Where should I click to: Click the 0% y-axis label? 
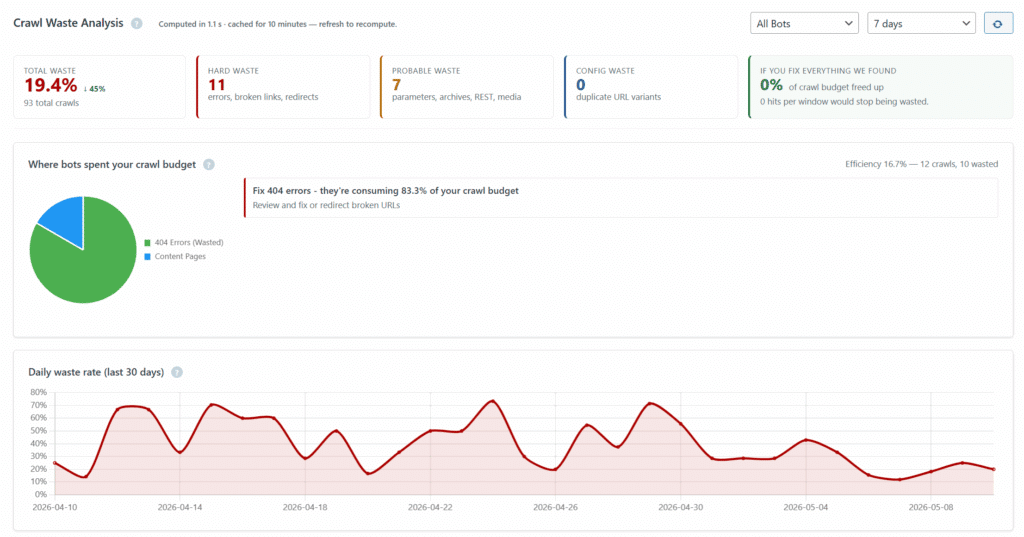40,495
